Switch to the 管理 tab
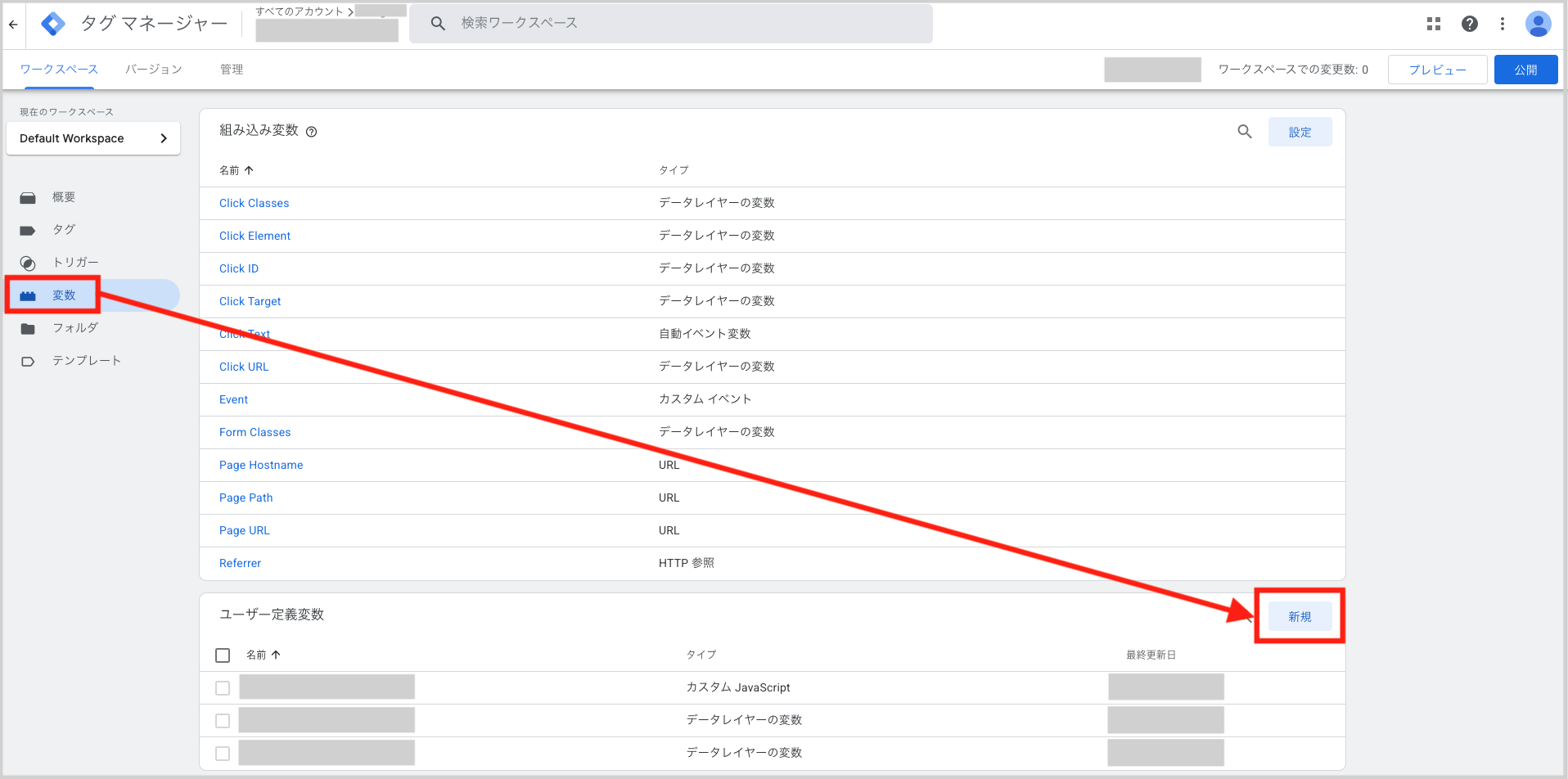Screen dimensions: 1568x779 [232, 70]
